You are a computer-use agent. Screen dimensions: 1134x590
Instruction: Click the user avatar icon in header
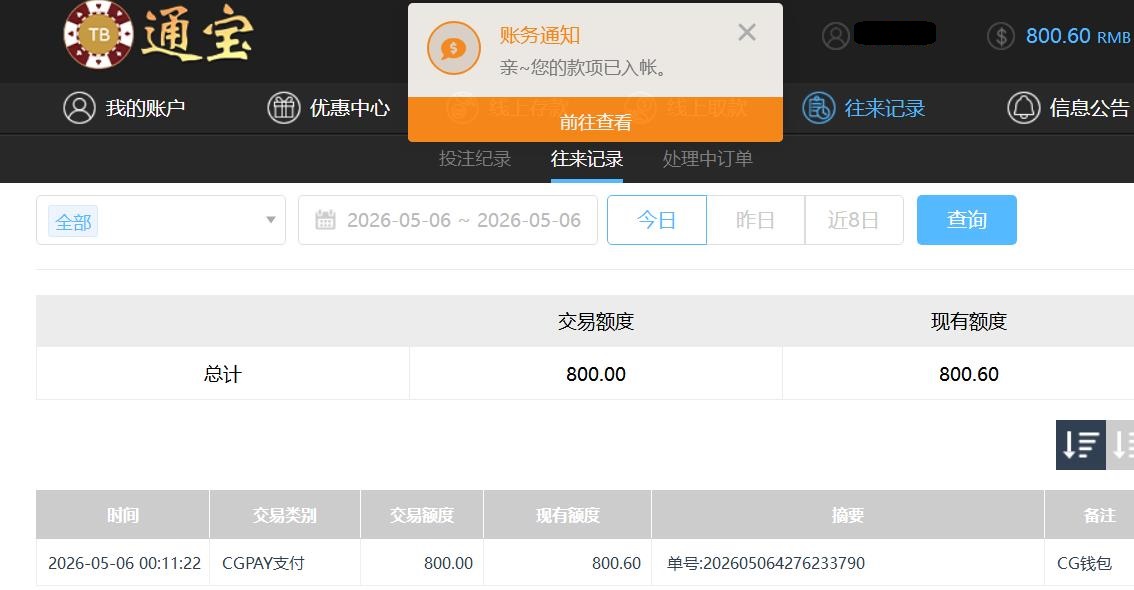point(835,35)
